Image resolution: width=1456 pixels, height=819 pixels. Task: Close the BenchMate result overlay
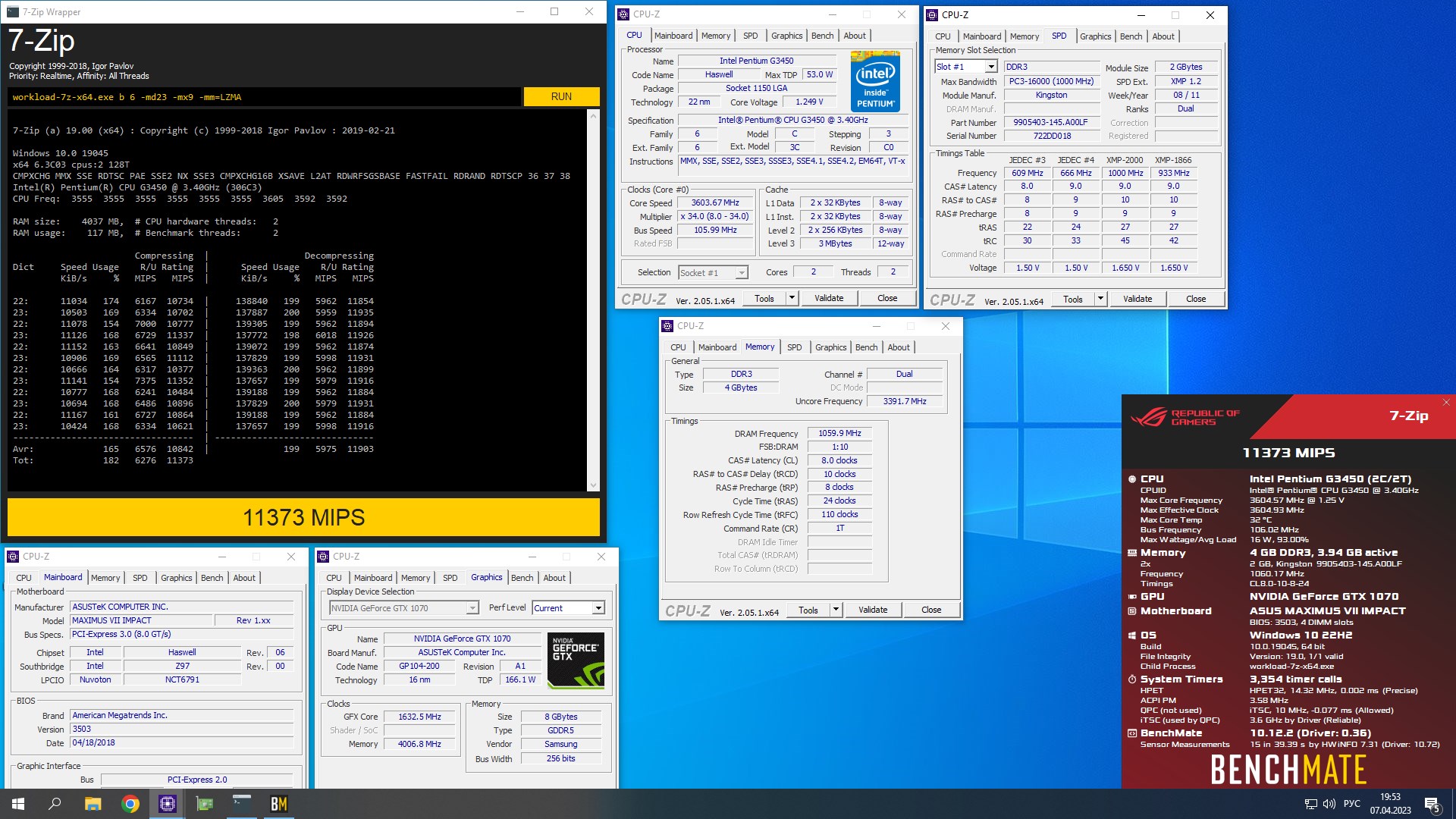click(1446, 403)
